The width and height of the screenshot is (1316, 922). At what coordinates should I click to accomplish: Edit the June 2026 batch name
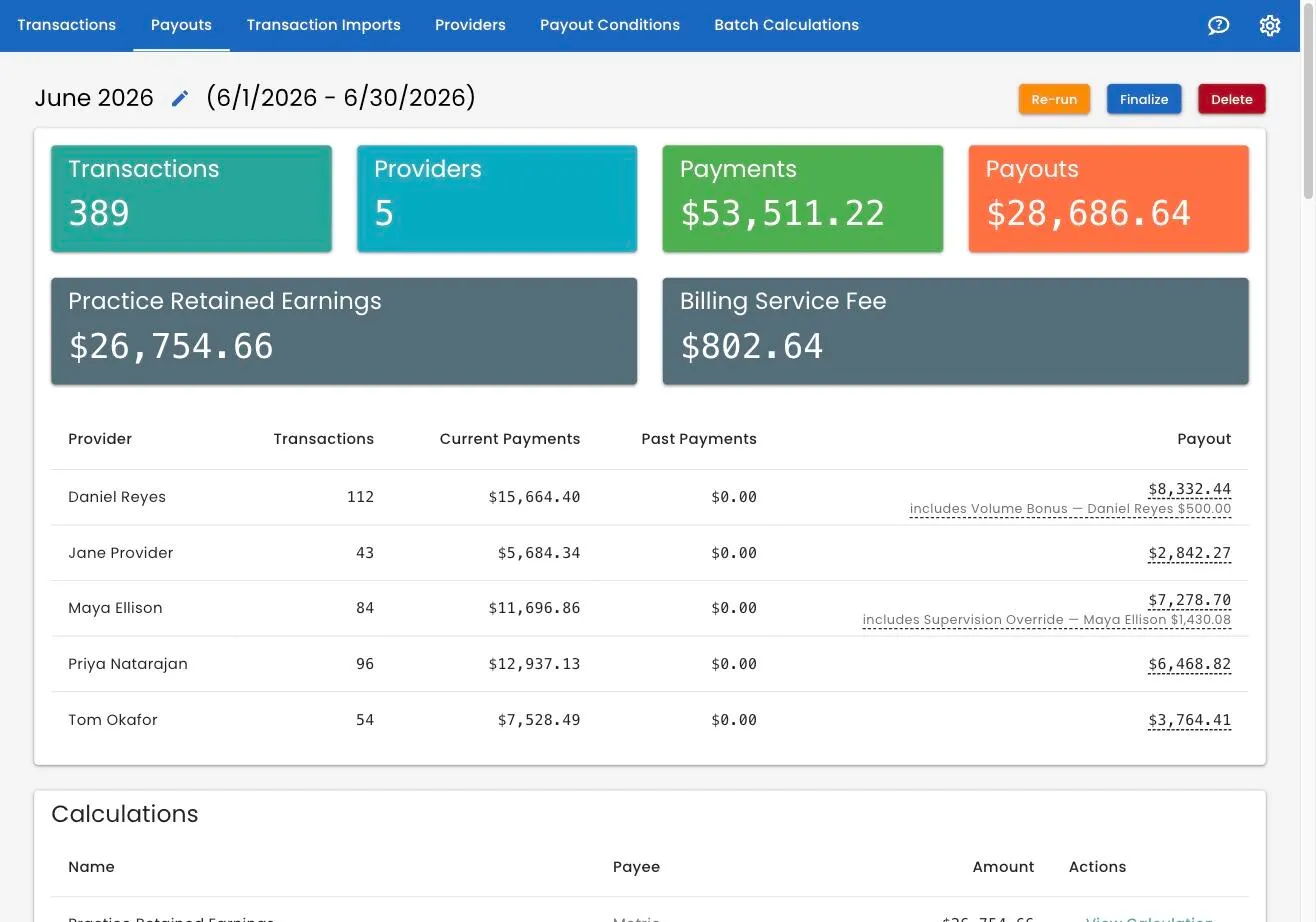180,98
